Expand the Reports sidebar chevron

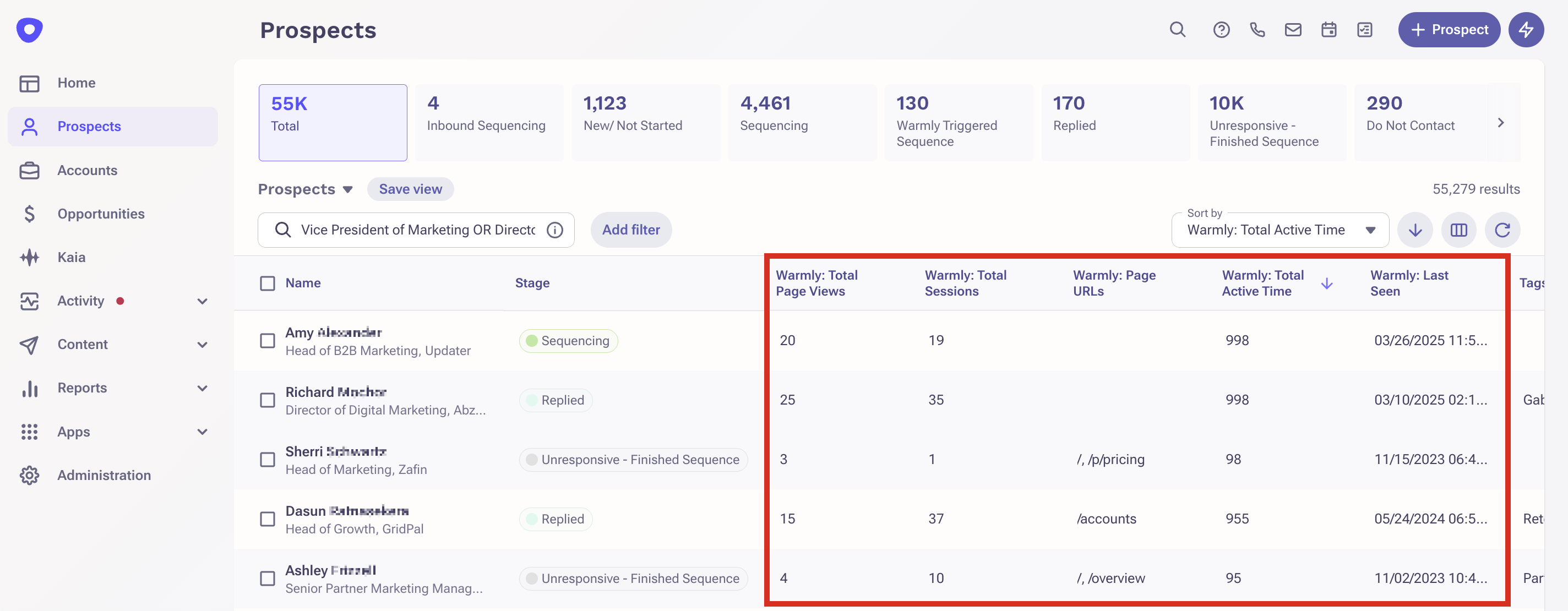coord(203,388)
